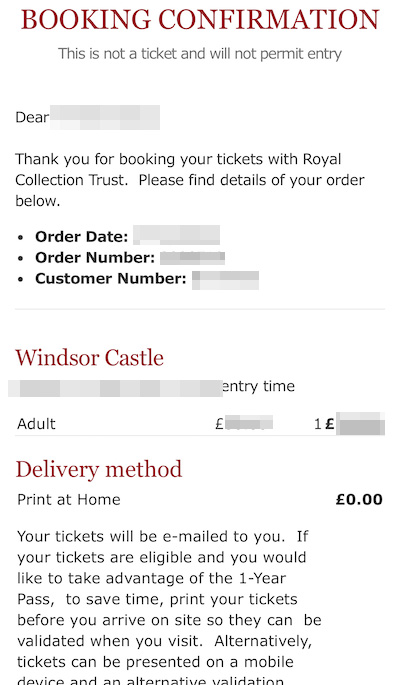Click the 'entry time' text
Image resolution: width=400 pixels, height=685 pixels.
[x=259, y=386]
